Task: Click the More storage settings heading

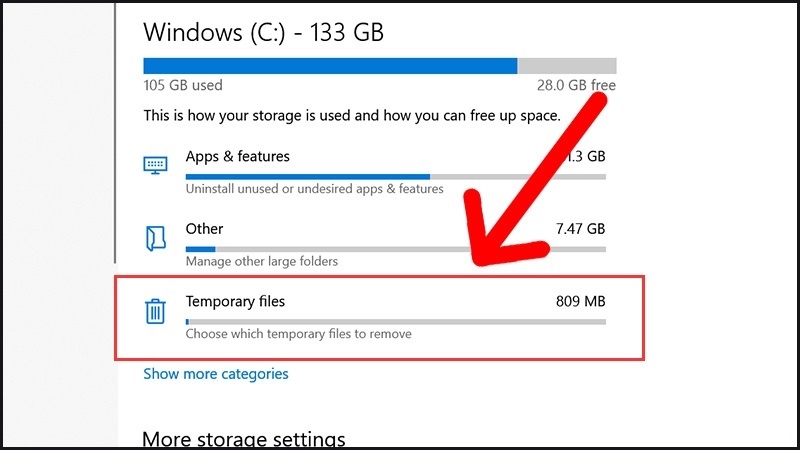Action: click(x=243, y=439)
